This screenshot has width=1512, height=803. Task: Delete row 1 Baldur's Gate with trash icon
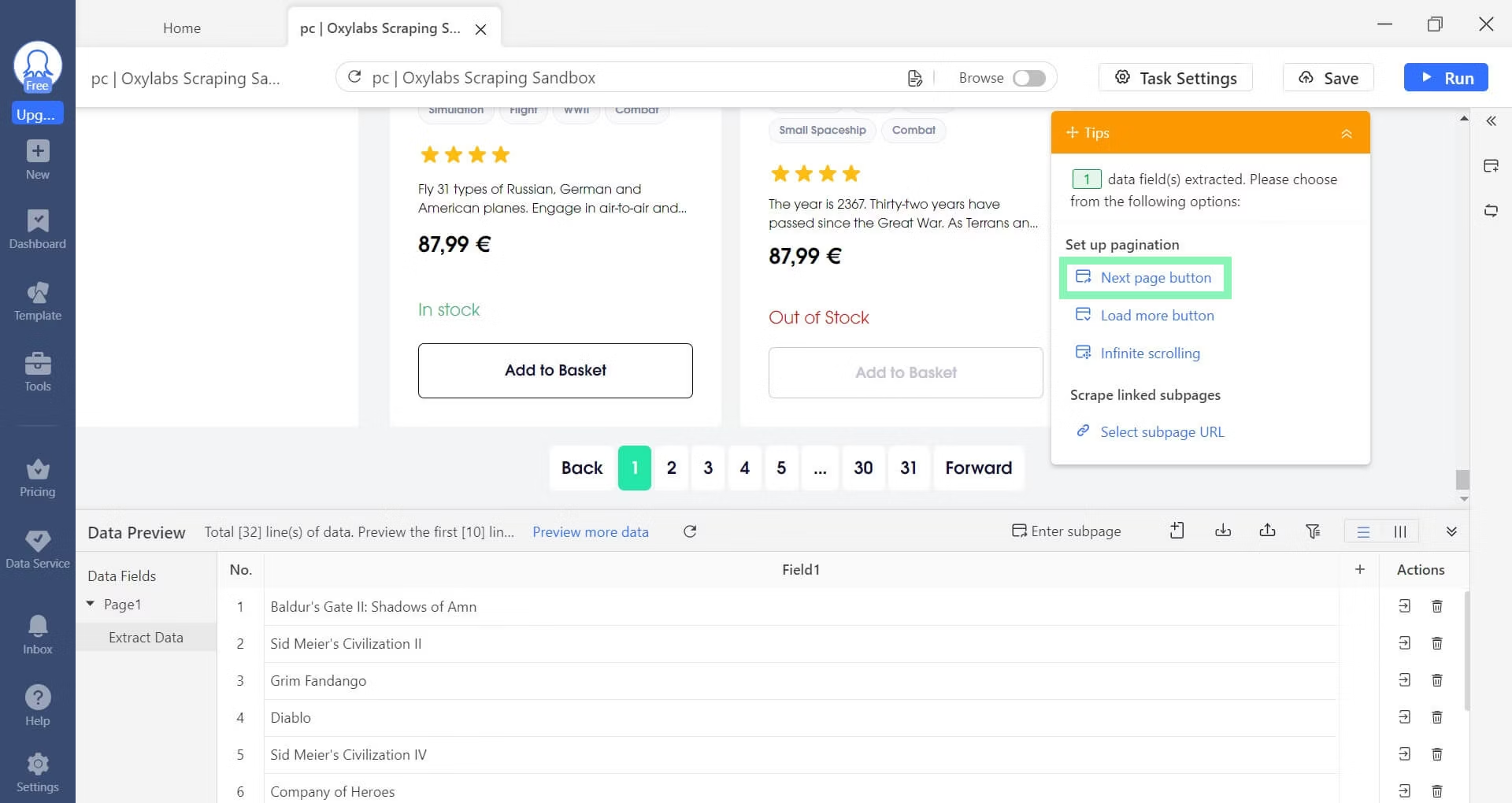pyautogui.click(x=1436, y=606)
